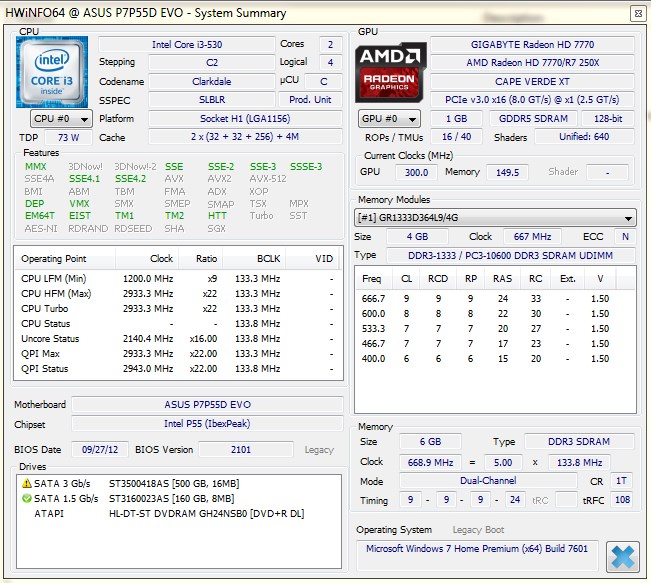Click the VID column header

[312, 258]
